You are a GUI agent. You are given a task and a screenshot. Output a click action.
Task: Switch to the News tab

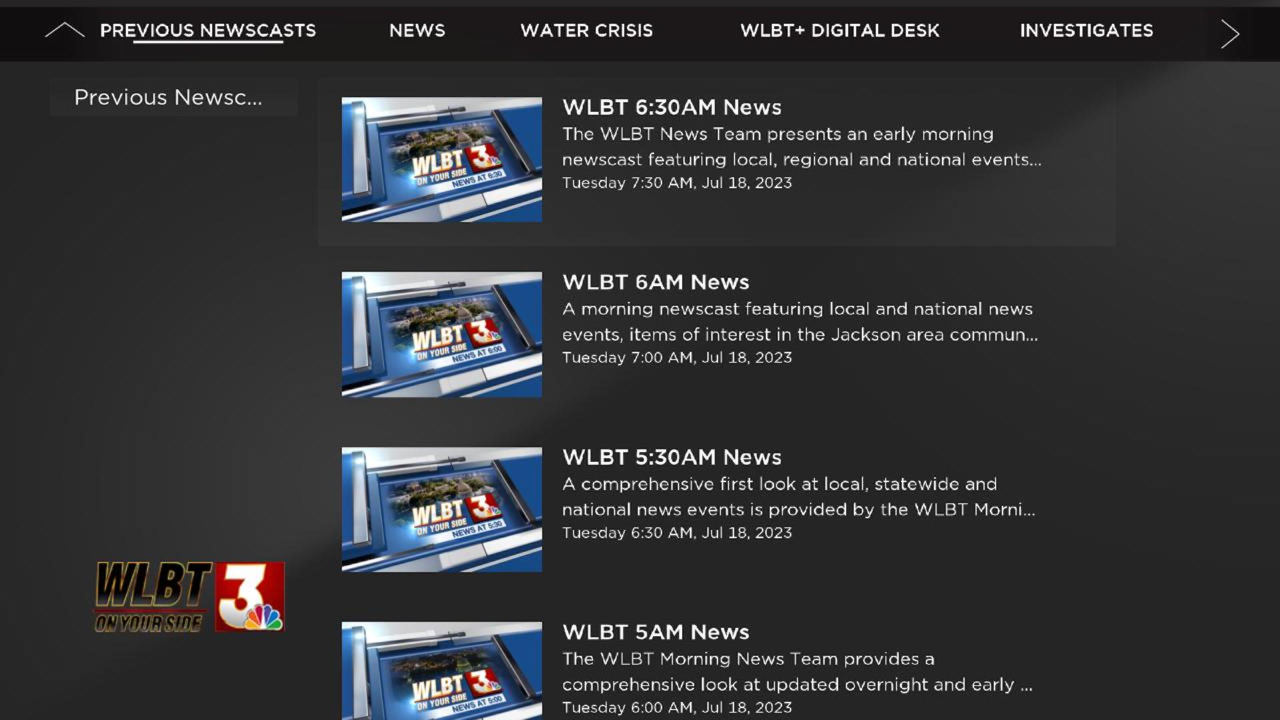[417, 31]
